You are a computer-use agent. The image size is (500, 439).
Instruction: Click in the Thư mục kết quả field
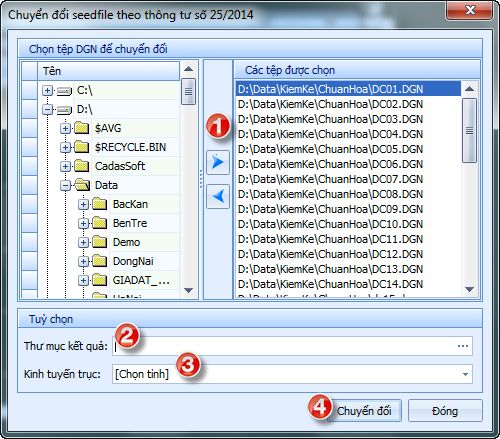(284, 346)
